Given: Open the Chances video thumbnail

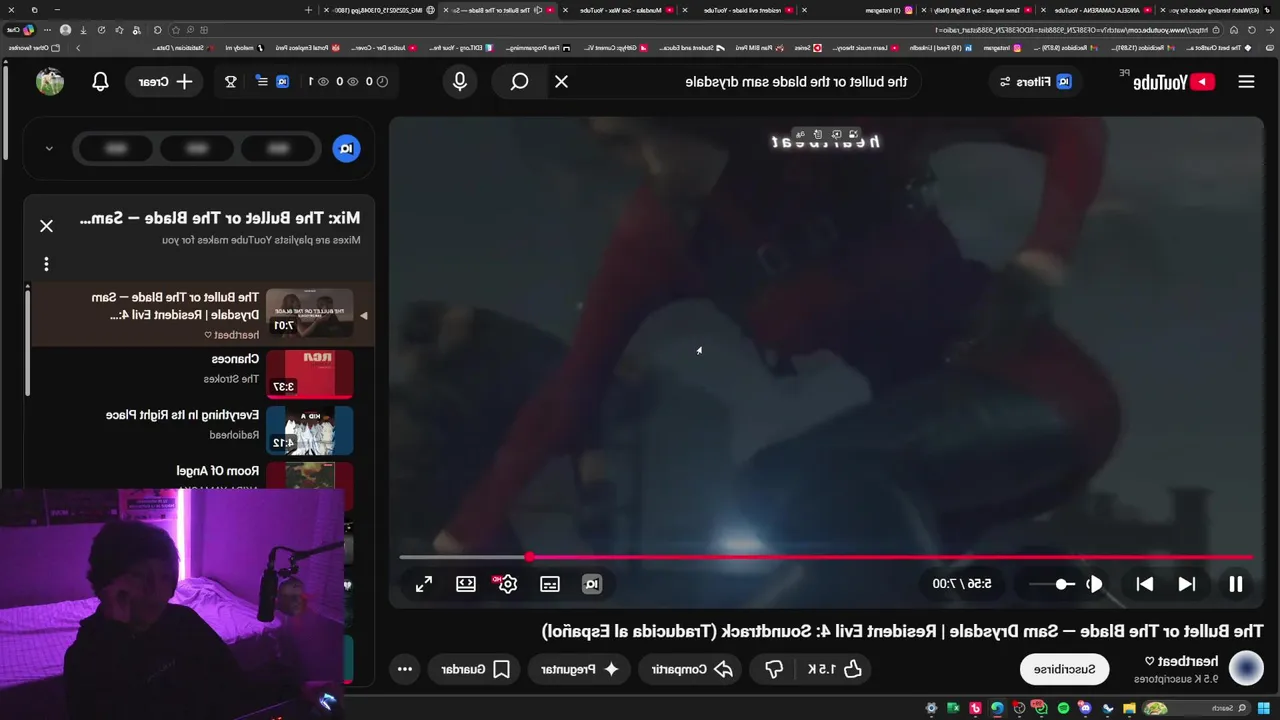Looking at the screenshot, I should 309,373.
